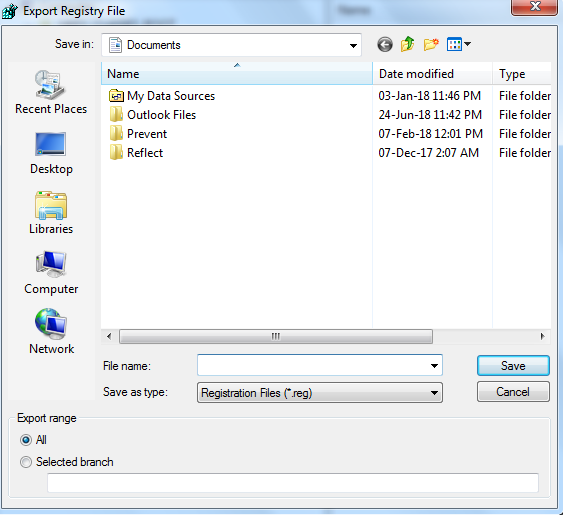This screenshot has width=563, height=515.
Task: Click the scroll right arrow of file list
Action: [543, 337]
